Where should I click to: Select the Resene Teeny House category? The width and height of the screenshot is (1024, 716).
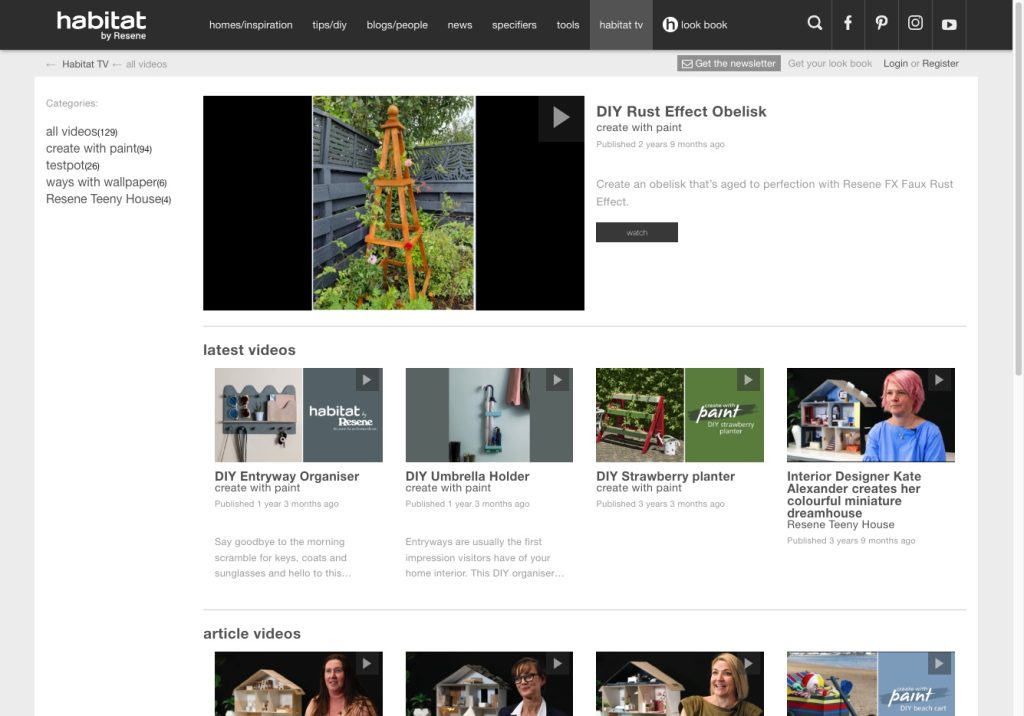pyautogui.click(x=103, y=199)
